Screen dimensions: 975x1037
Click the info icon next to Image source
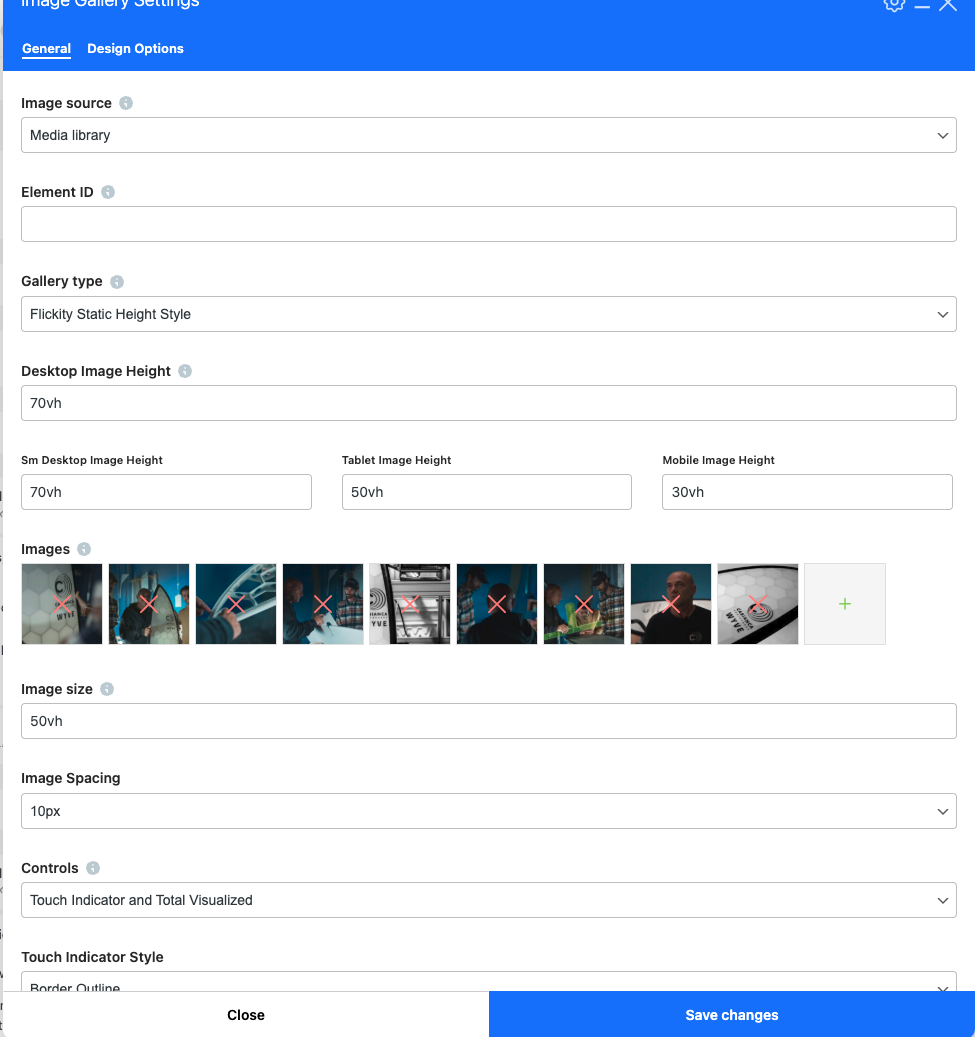tap(126, 103)
